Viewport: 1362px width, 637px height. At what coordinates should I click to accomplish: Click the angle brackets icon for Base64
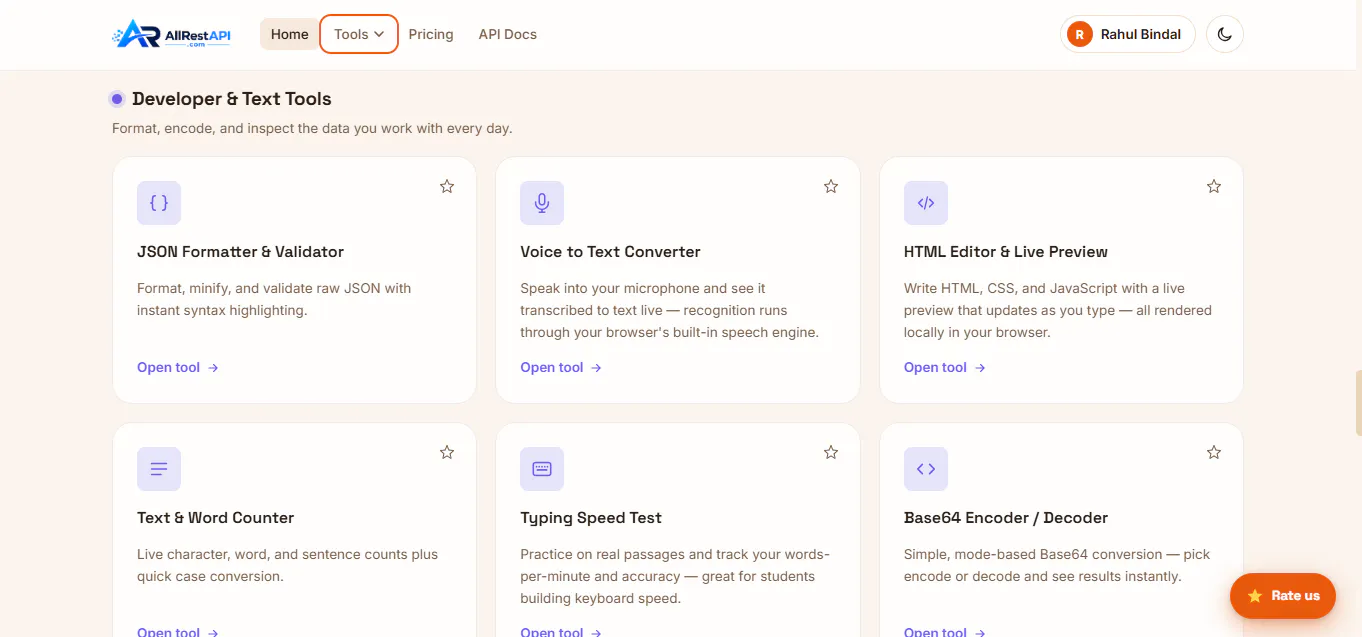(x=926, y=469)
